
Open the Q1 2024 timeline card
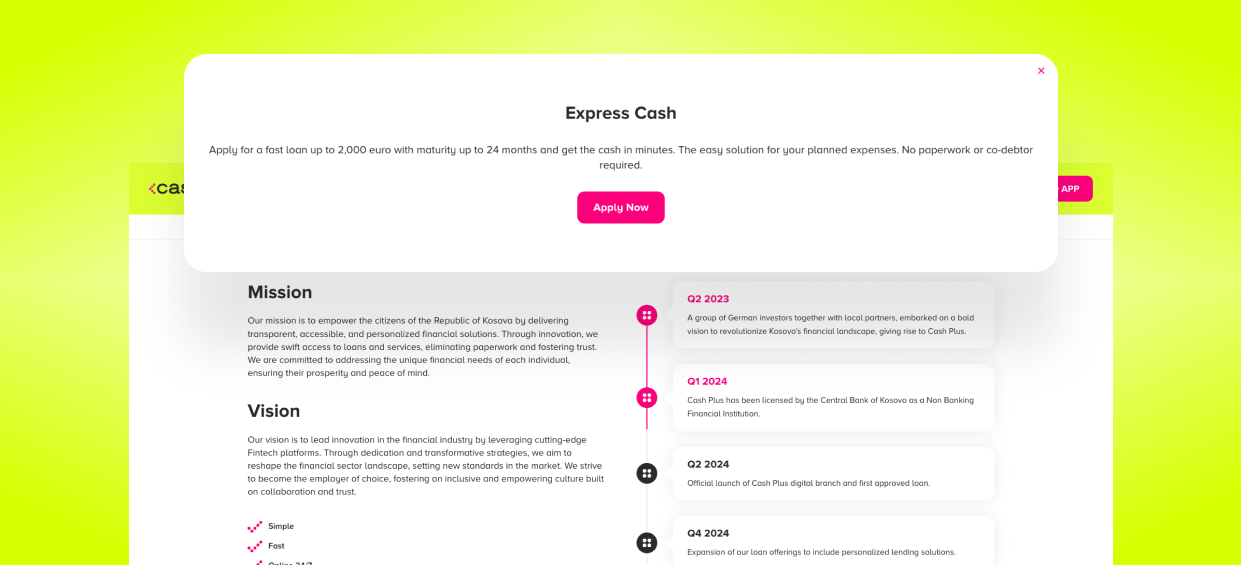click(833, 397)
